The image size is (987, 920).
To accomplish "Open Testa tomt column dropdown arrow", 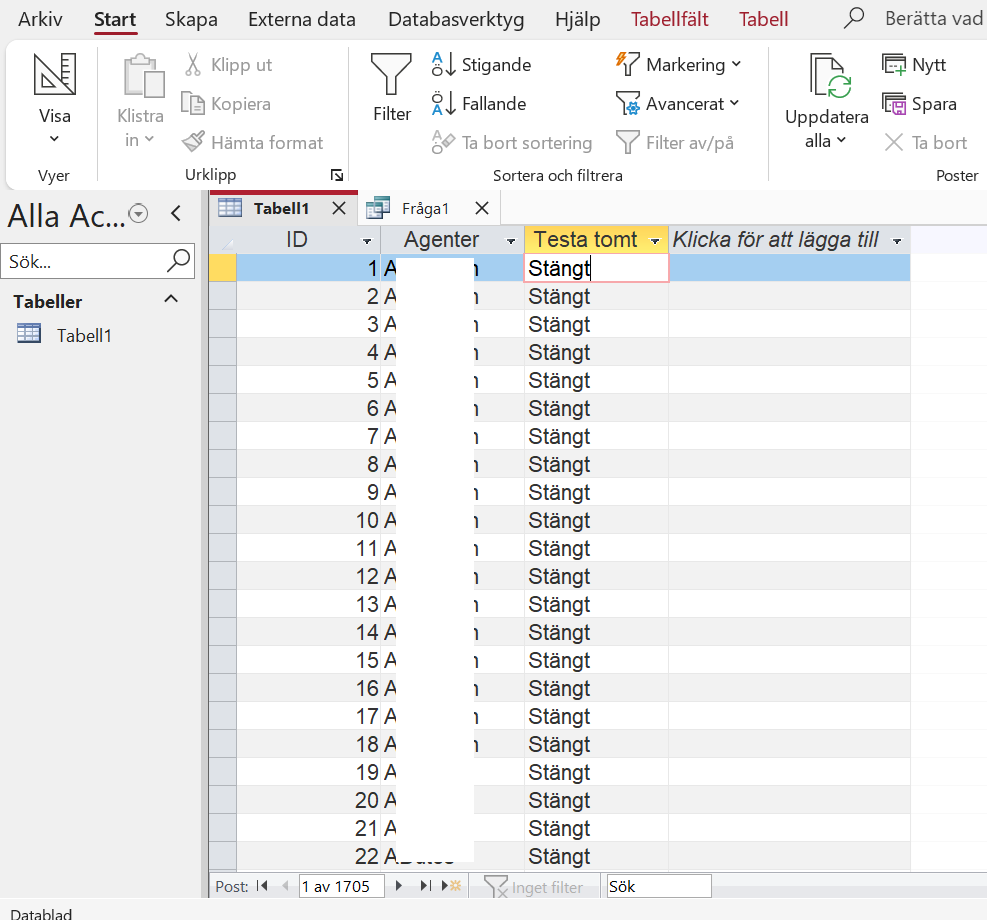I will 655,241.
